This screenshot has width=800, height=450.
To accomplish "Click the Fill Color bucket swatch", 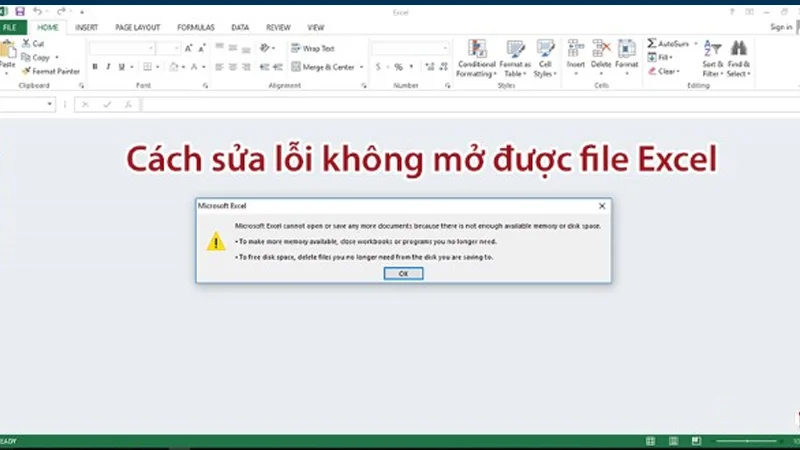I will pos(173,67).
